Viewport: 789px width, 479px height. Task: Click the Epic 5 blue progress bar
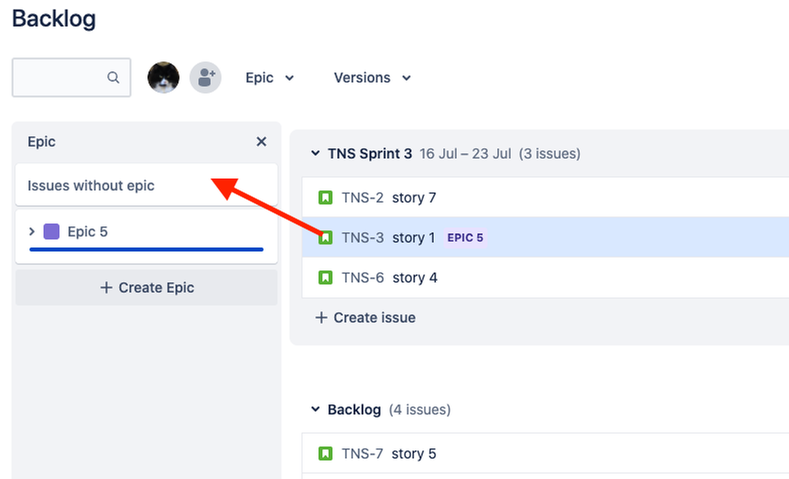tap(146, 249)
